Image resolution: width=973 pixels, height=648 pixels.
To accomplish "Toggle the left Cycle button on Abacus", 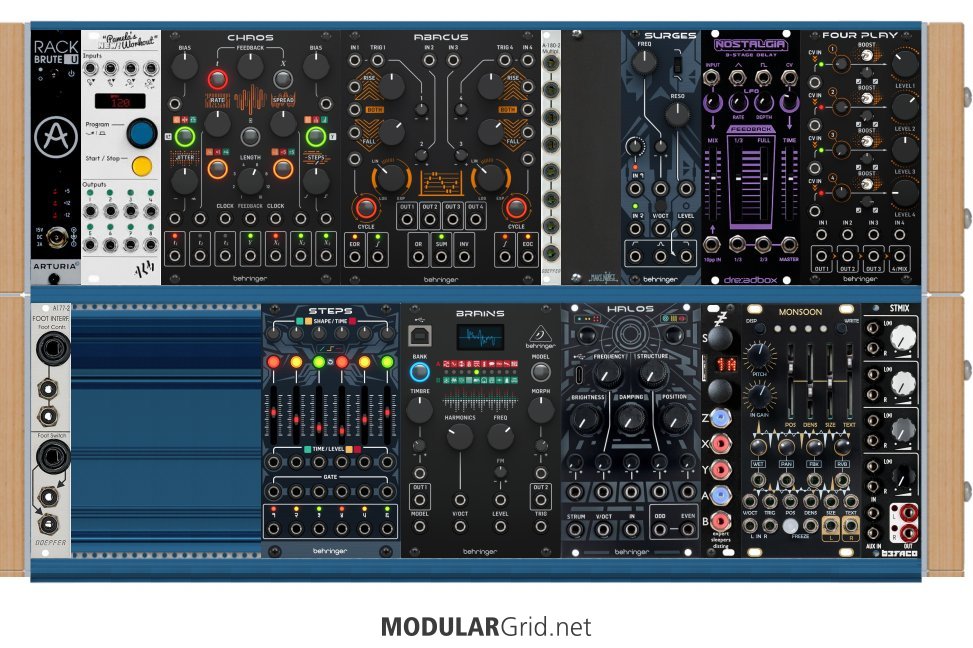I will pyautogui.click(x=365, y=209).
